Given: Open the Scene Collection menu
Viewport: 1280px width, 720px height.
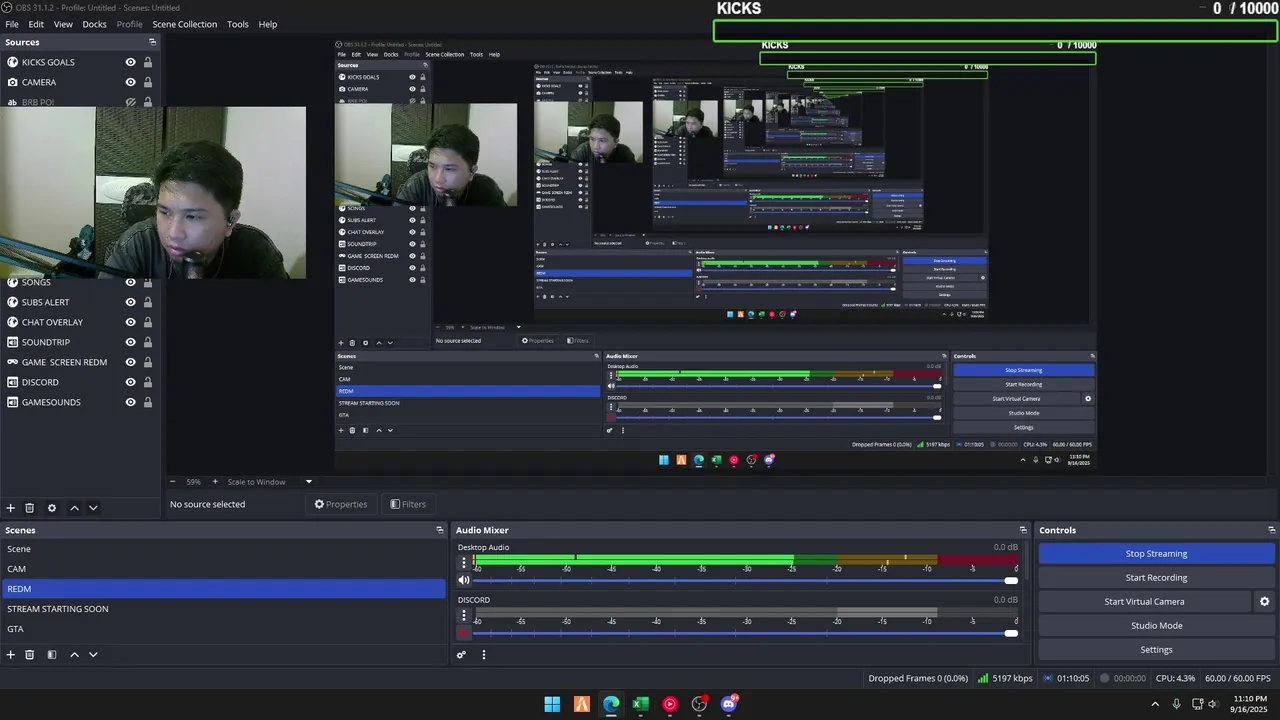Looking at the screenshot, I should (184, 24).
